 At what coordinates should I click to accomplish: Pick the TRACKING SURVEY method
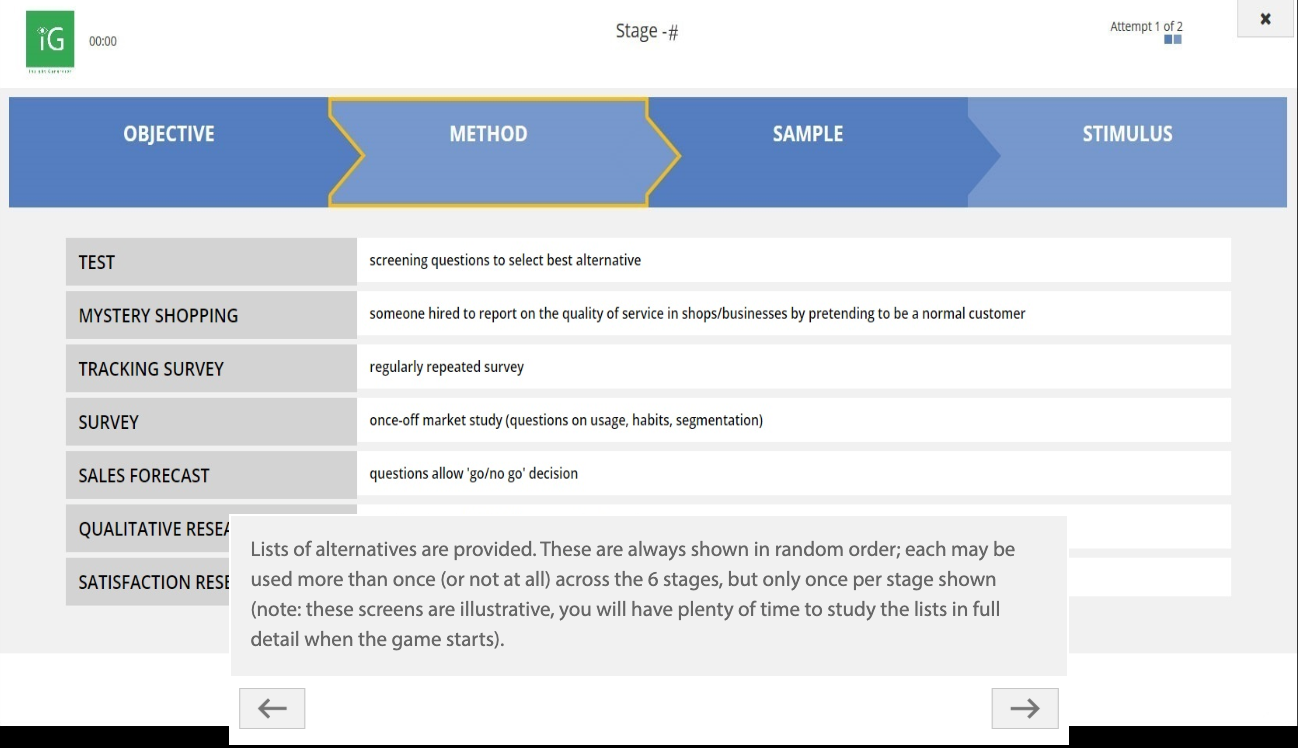151,369
